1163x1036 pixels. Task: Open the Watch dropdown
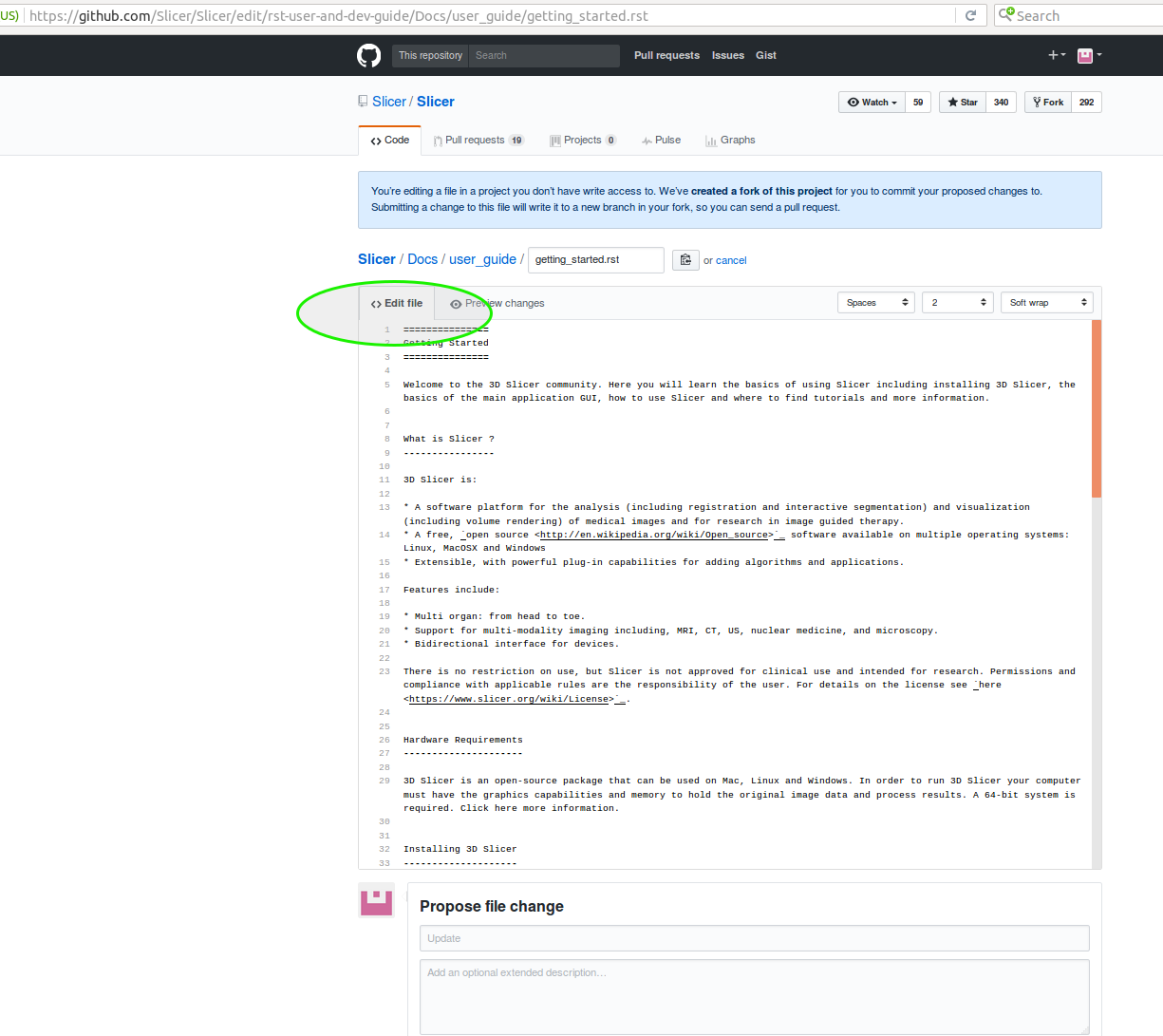(872, 103)
